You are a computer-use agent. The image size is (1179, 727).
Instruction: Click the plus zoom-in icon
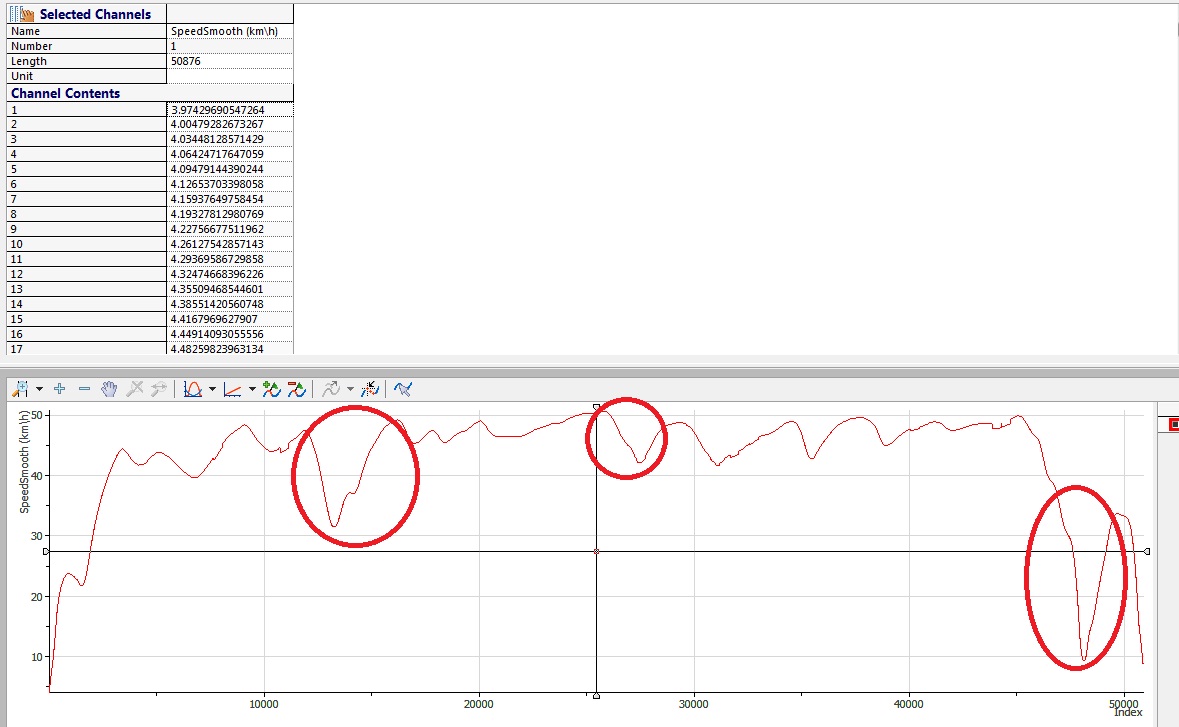[60, 389]
